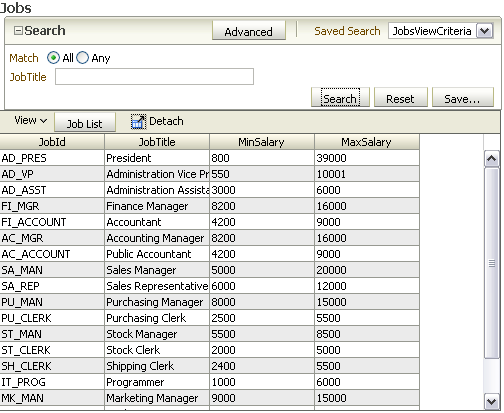Click the 8500 MaxSalary cell
The height and width of the screenshot is (413, 504).
[367, 334]
